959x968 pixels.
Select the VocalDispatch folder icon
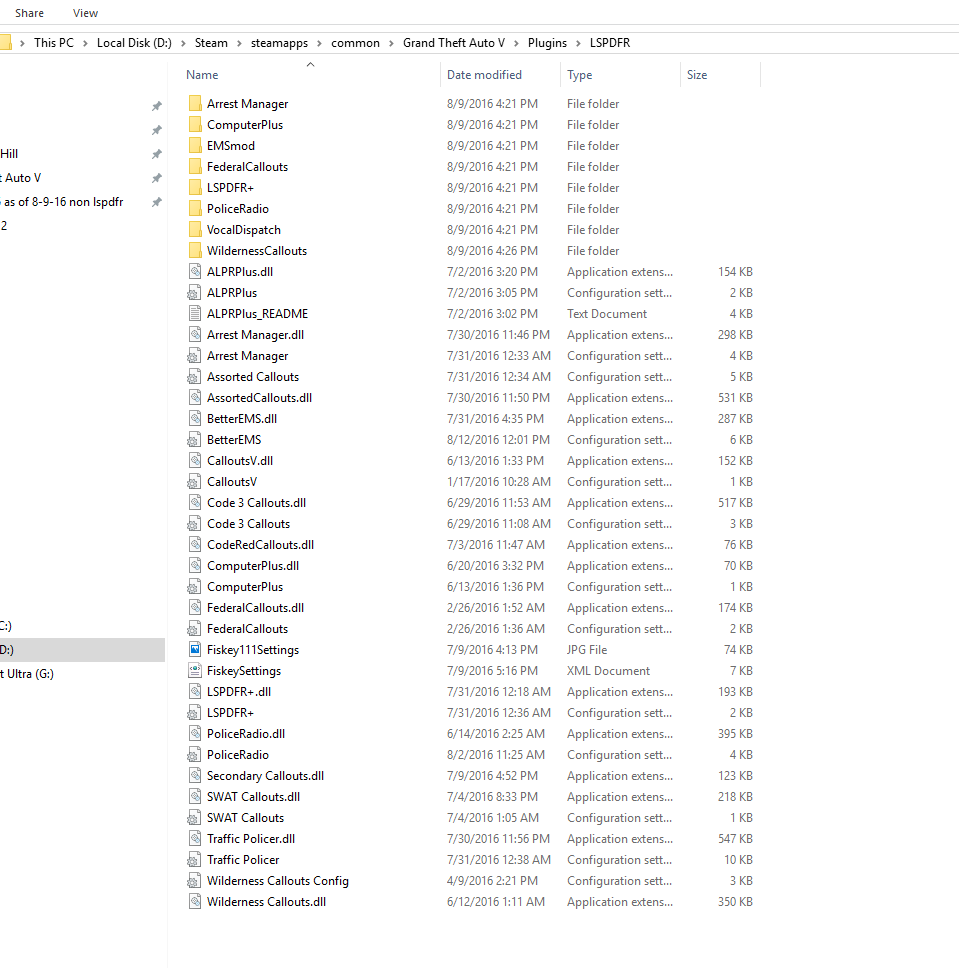[195, 229]
